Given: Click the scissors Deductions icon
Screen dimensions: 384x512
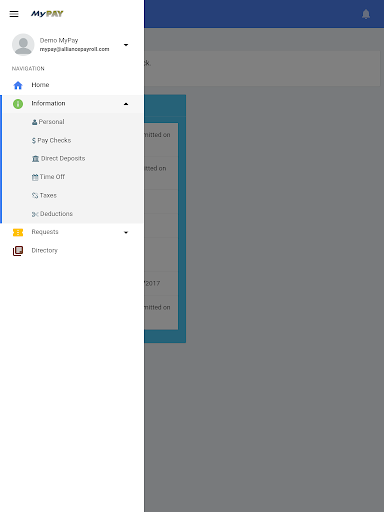Looking at the screenshot, I should (x=35, y=214).
